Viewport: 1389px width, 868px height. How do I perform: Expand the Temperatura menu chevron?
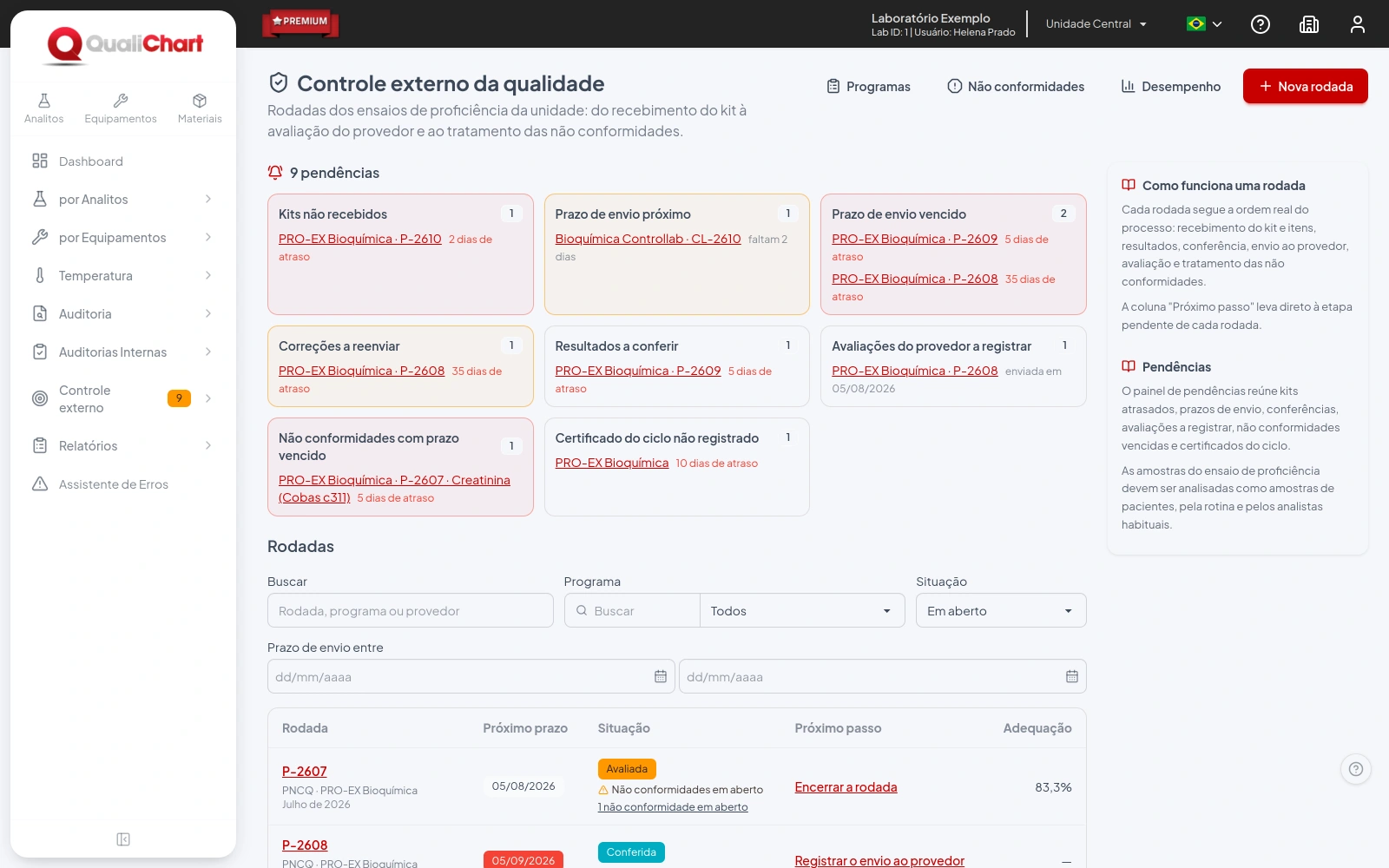tap(208, 275)
